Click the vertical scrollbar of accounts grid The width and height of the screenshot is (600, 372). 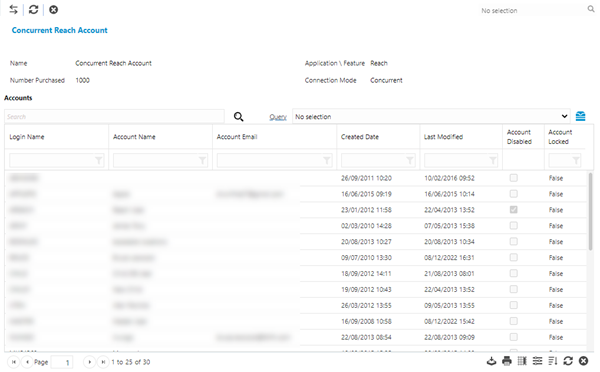590,212
